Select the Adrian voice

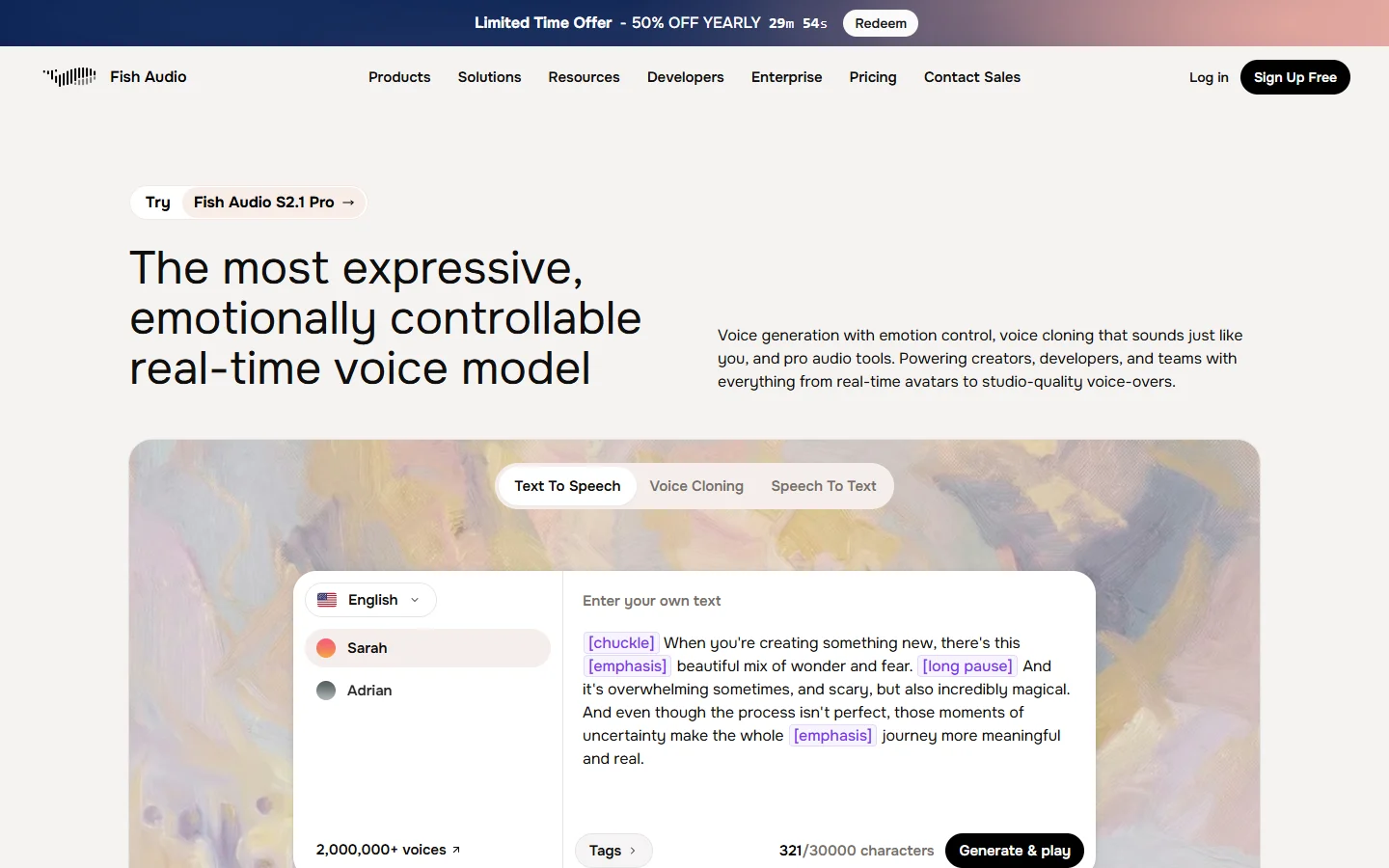[x=427, y=691]
